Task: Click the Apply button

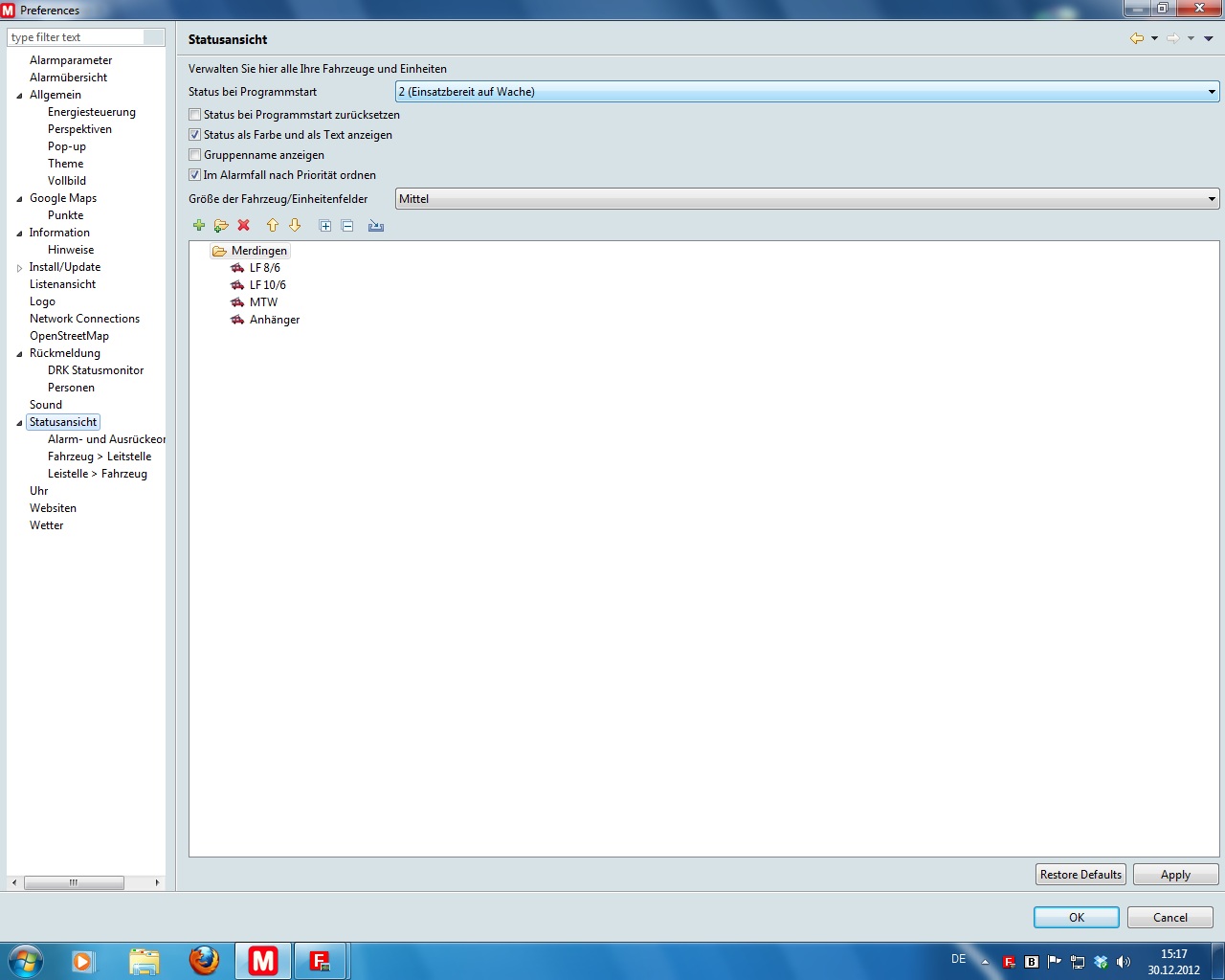Action: [x=1175, y=875]
